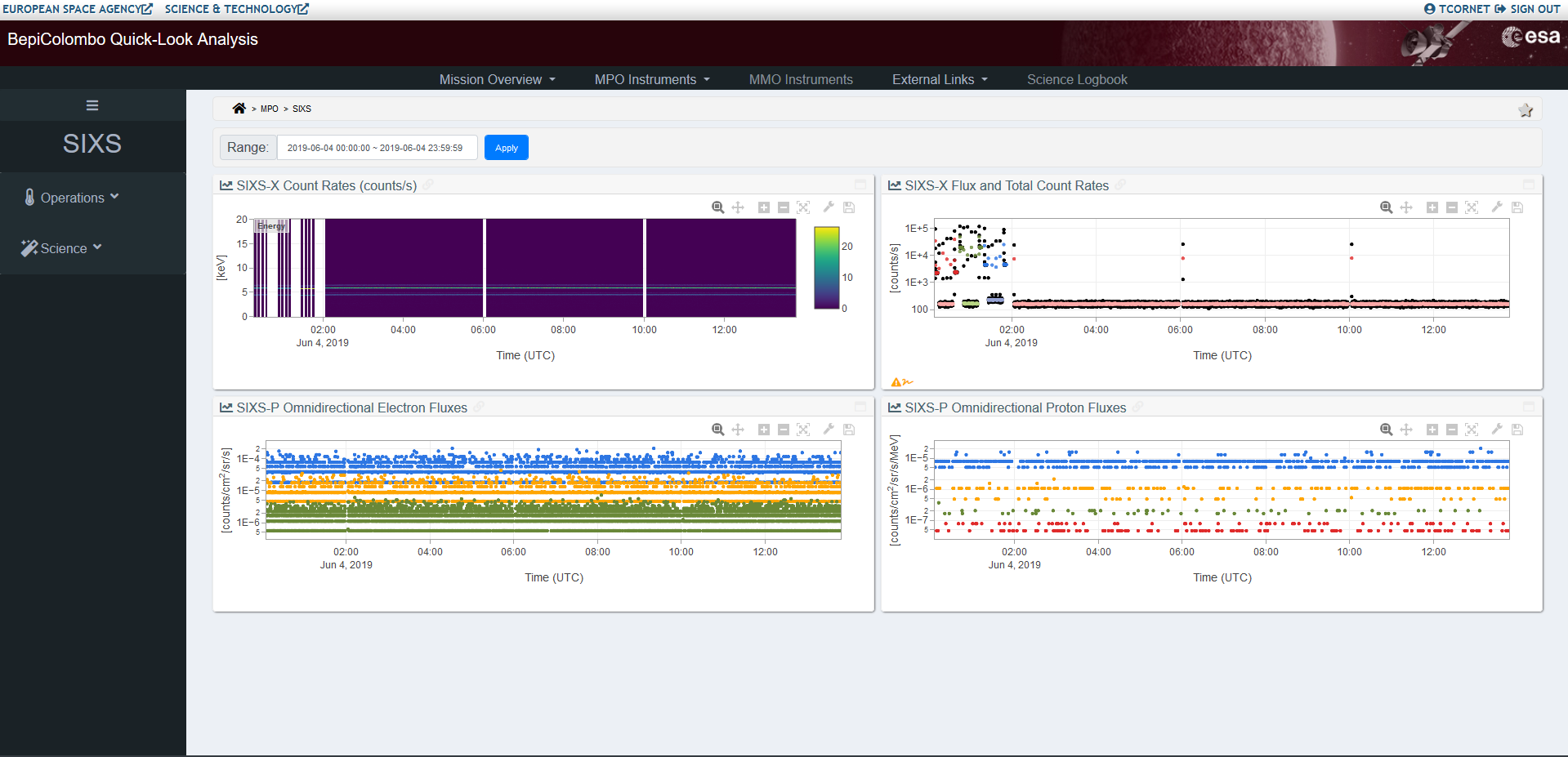Sign out of the application
The height and width of the screenshot is (757, 1568).
pos(1528,9)
